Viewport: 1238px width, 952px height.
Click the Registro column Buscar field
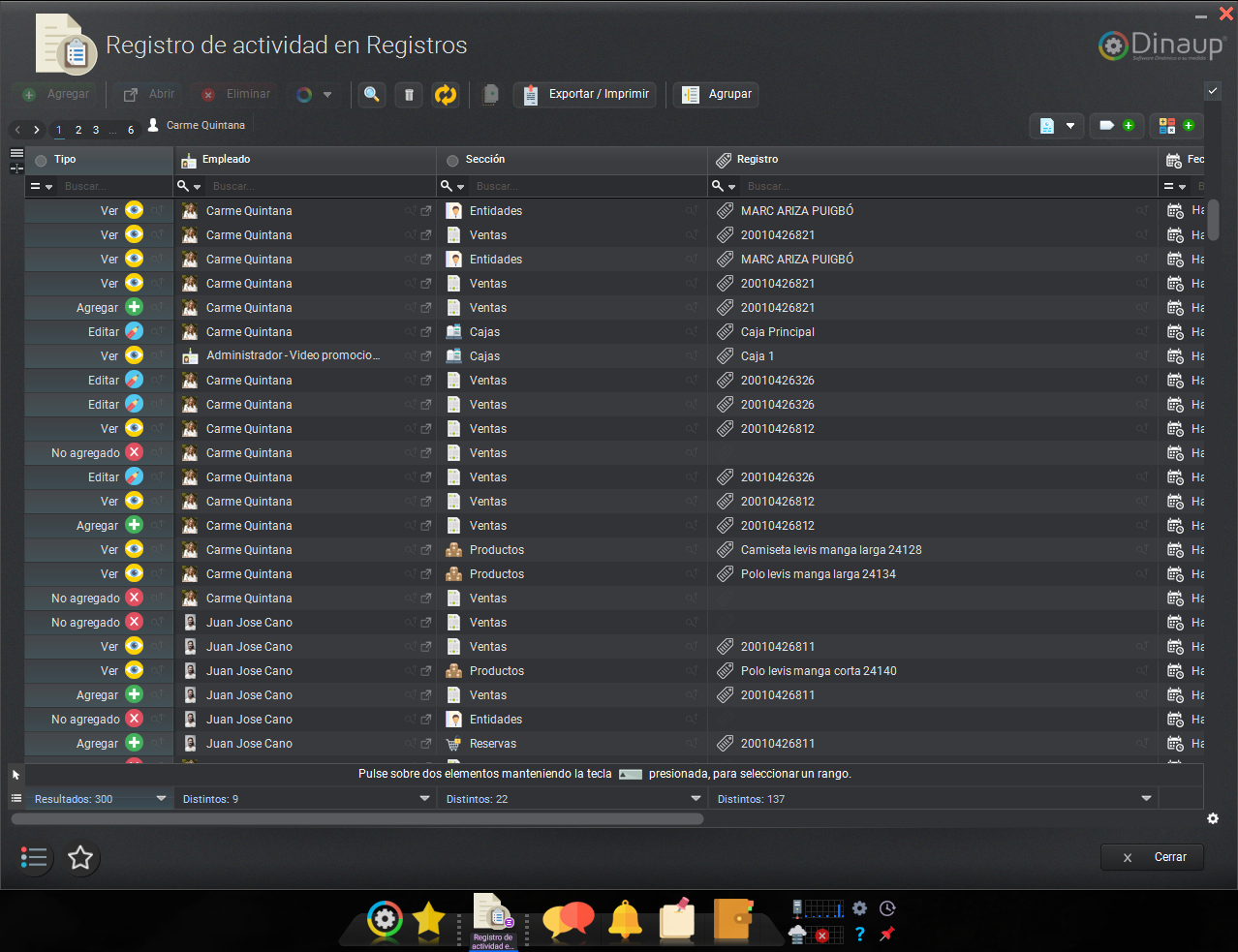(x=949, y=186)
